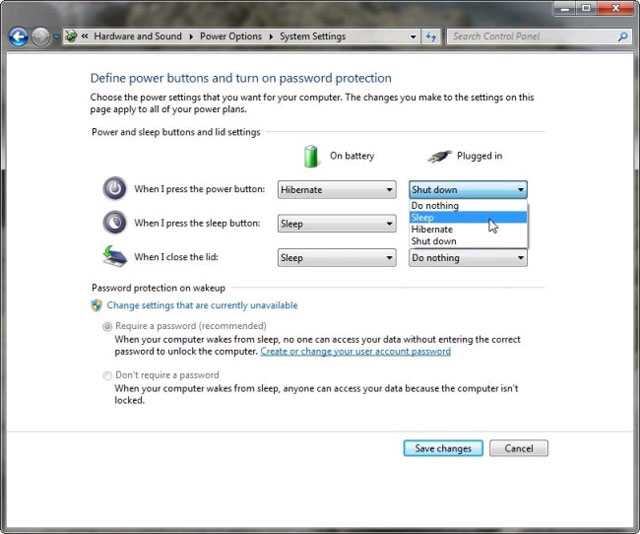
Task: Click the Control Panel icon in address bar
Action: tap(71, 36)
